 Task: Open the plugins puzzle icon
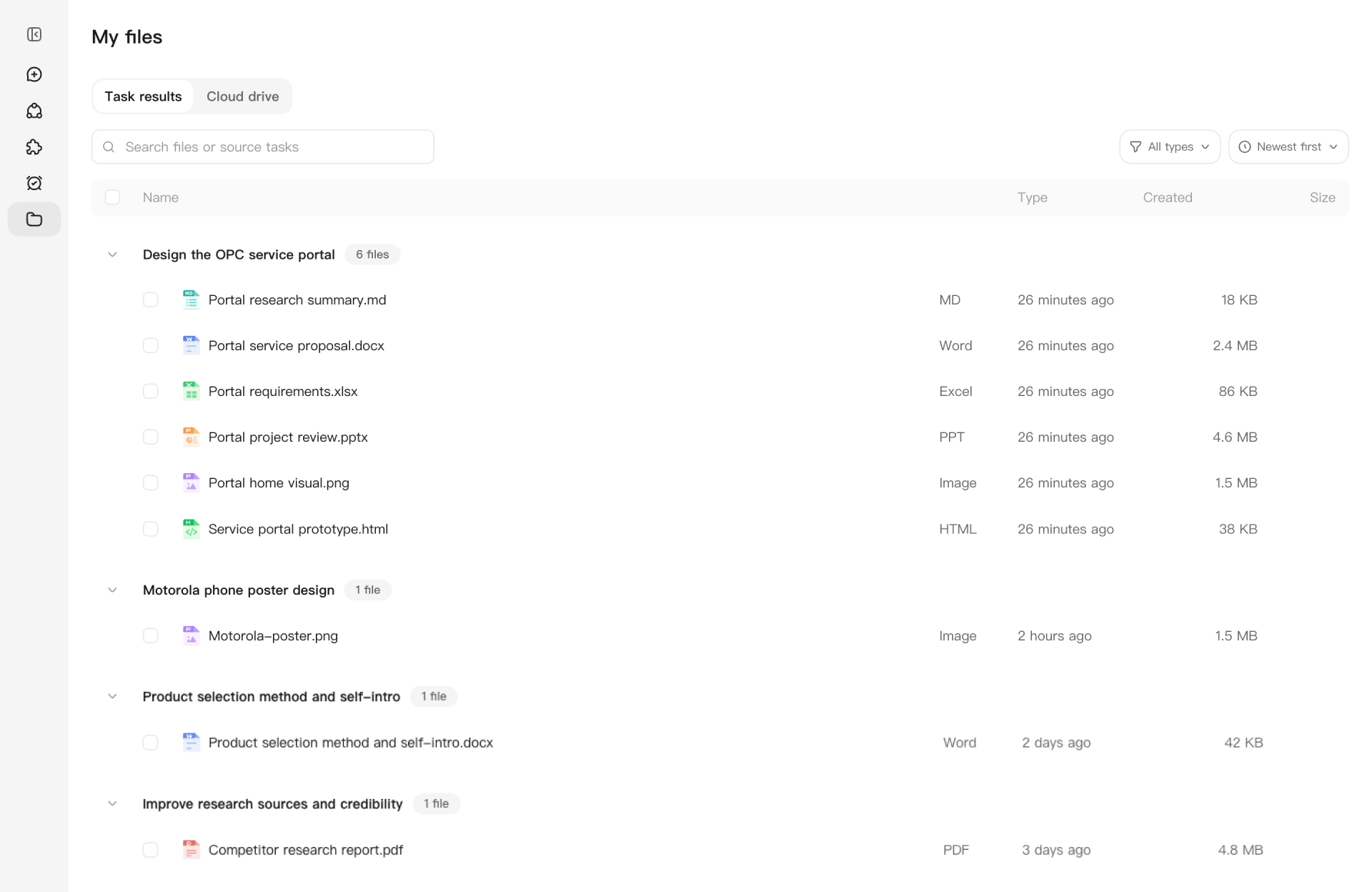[34, 147]
